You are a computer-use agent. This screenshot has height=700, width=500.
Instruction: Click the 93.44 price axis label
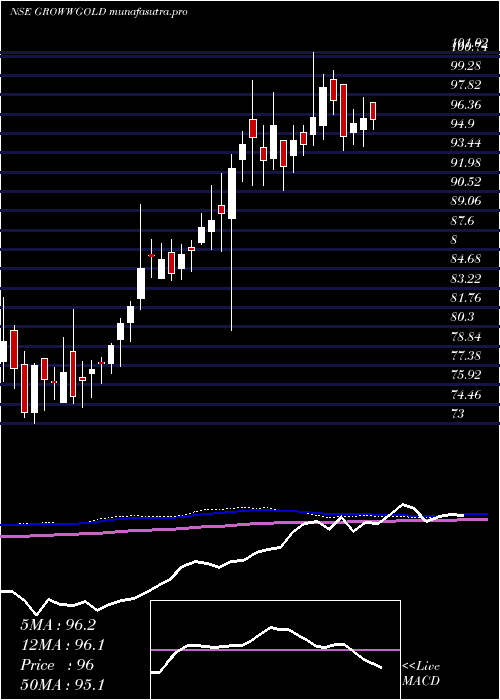coord(466,143)
